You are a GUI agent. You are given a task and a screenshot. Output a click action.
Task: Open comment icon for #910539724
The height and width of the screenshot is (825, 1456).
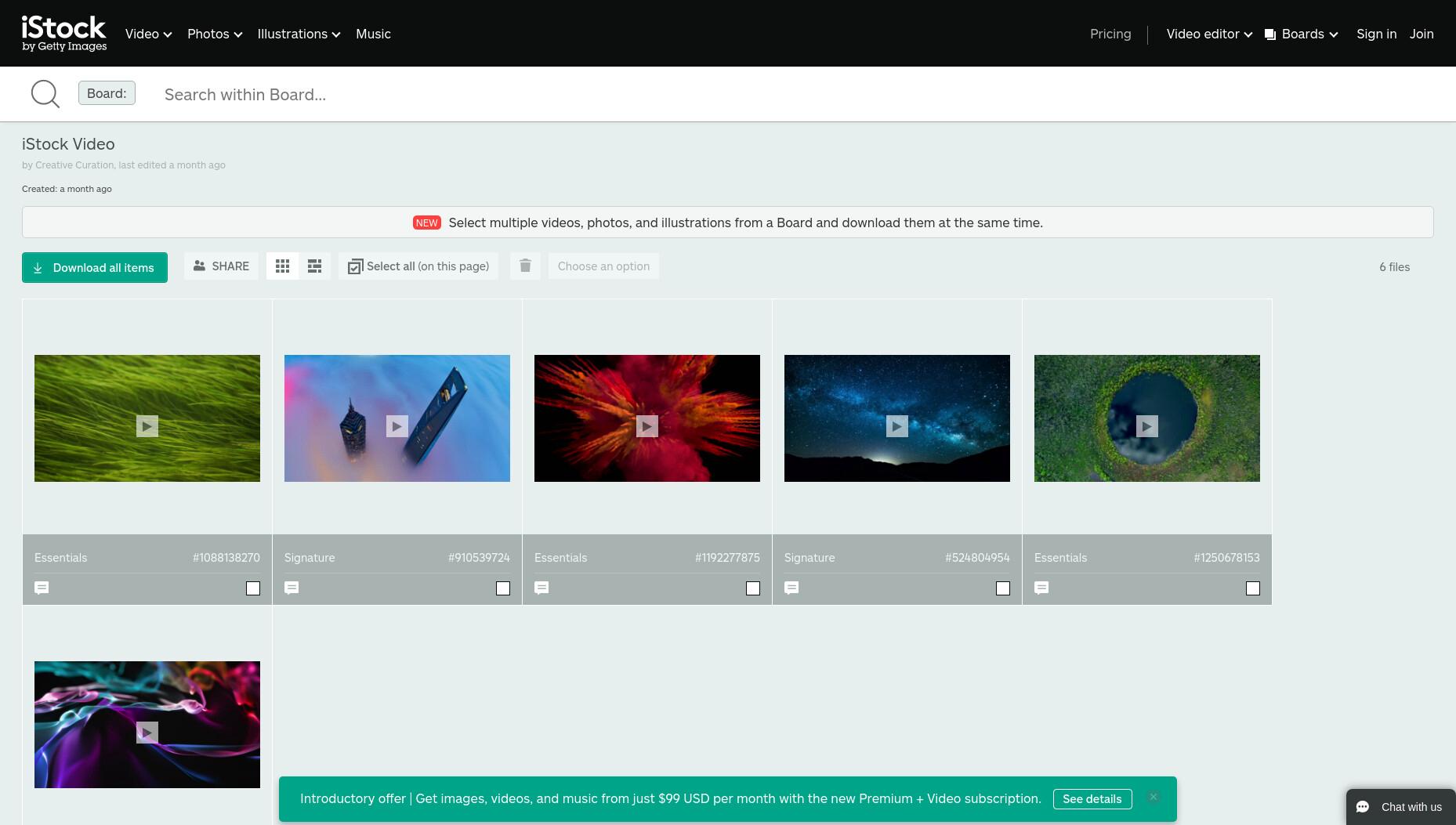coord(292,588)
